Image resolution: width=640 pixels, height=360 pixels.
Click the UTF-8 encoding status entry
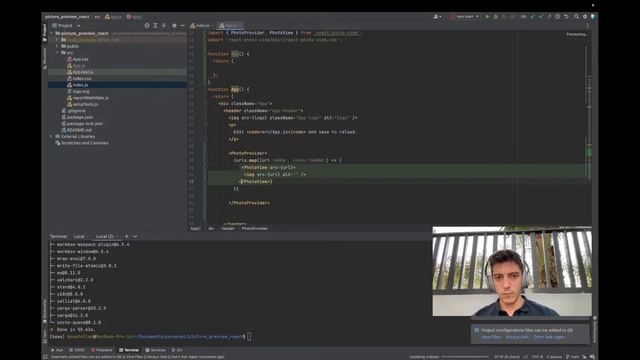[537, 357]
